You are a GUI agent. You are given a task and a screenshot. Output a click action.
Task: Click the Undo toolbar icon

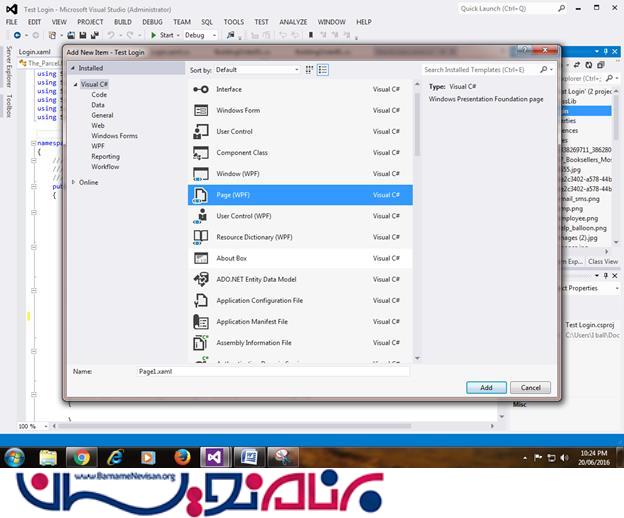111,35
